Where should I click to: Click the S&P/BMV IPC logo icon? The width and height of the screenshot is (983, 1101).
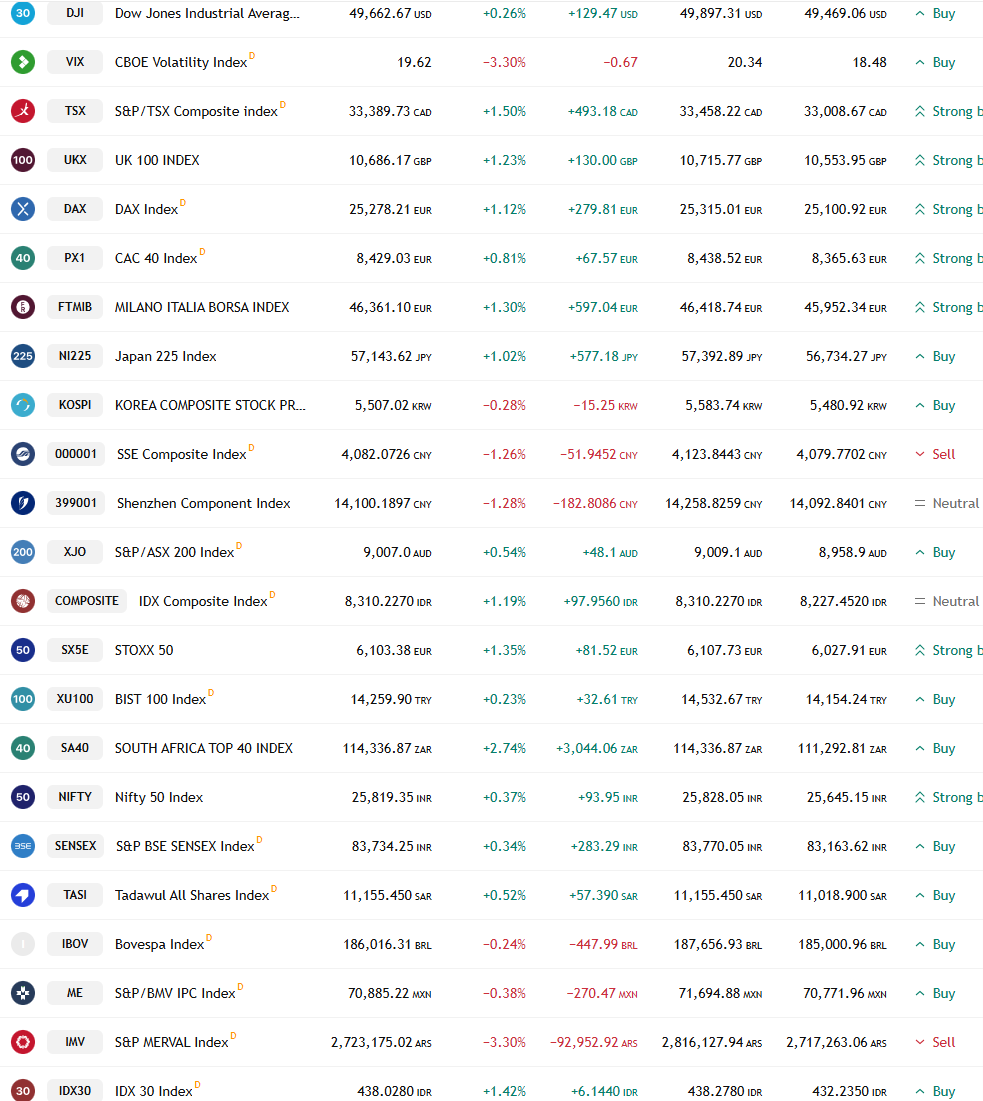tap(22, 993)
